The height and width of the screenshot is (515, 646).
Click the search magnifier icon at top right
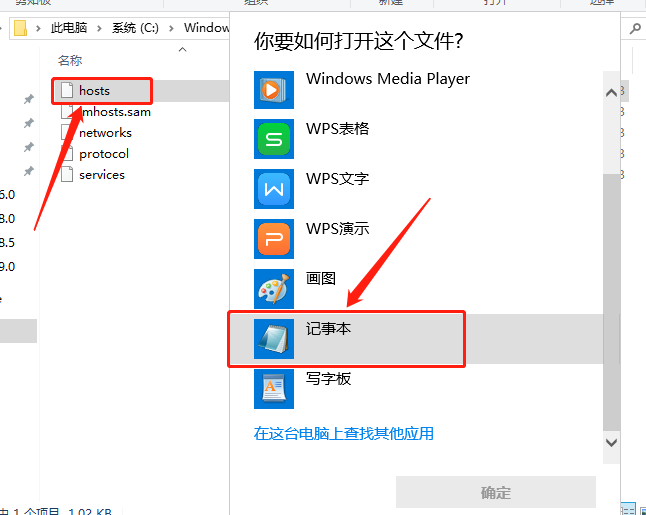pyautogui.click(x=635, y=28)
